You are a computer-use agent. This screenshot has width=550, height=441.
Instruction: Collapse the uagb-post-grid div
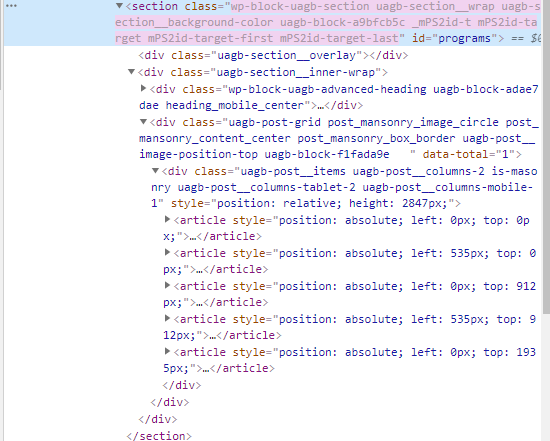coord(143,122)
